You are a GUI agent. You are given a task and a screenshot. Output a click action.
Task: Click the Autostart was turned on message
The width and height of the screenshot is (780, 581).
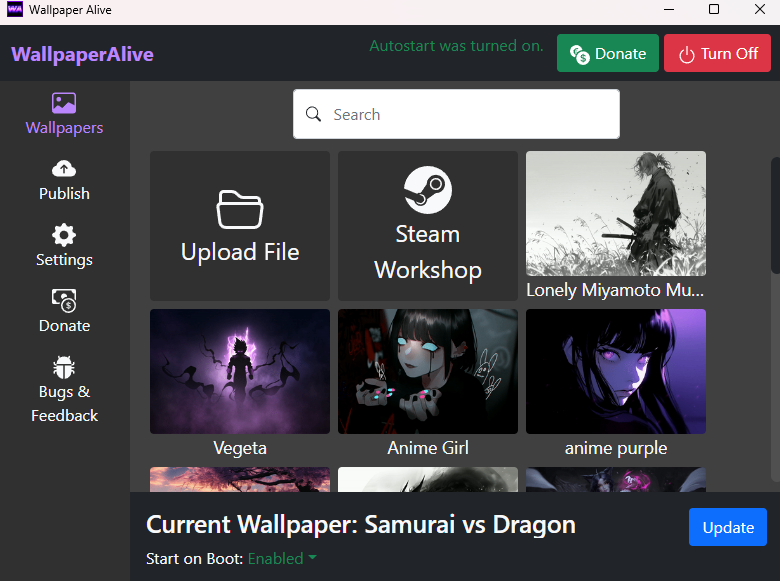pyautogui.click(x=456, y=46)
